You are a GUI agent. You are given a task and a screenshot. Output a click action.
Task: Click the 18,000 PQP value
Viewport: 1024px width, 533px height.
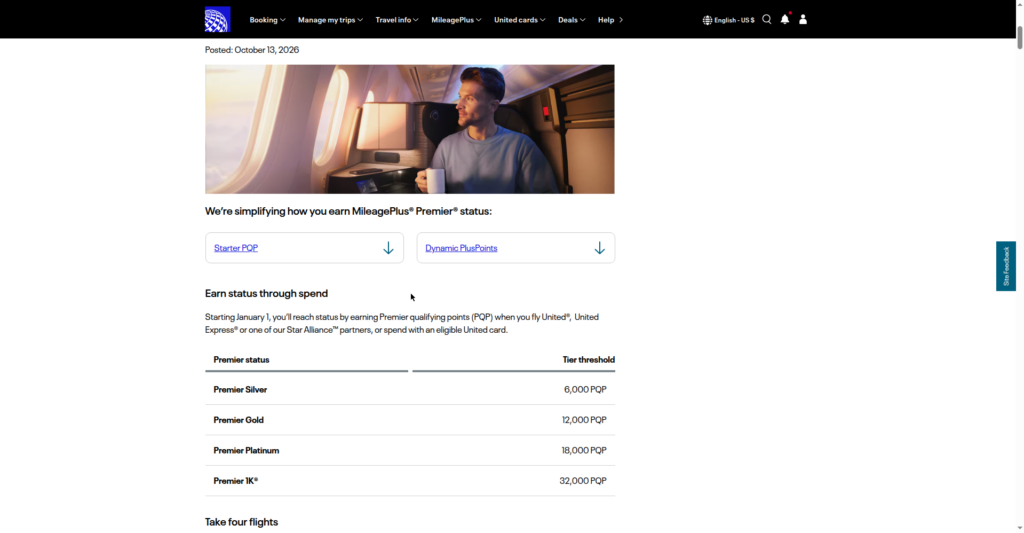pos(584,450)
